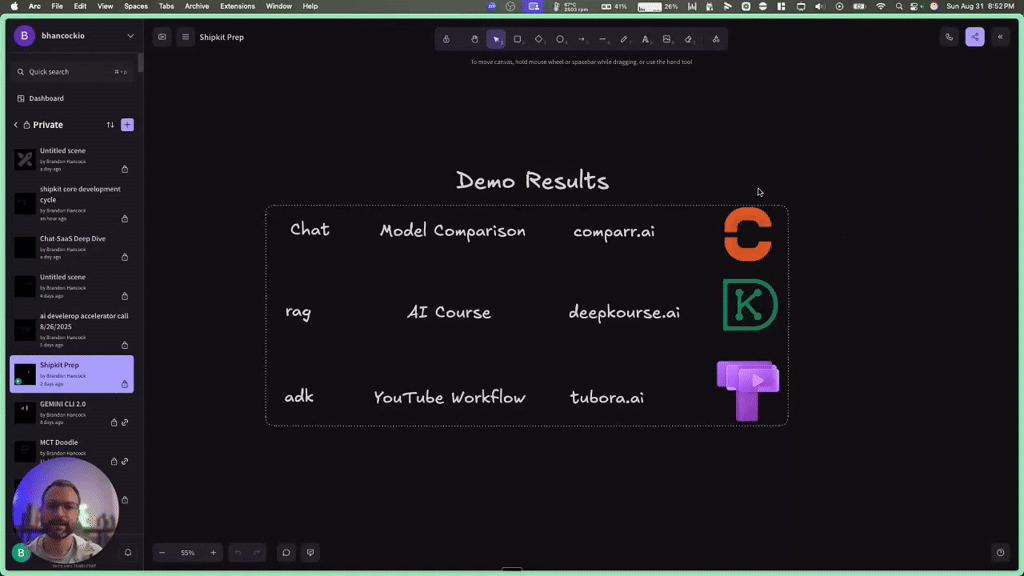Open the Spaces menu
1024x576 pixels.
coord(136,6)
